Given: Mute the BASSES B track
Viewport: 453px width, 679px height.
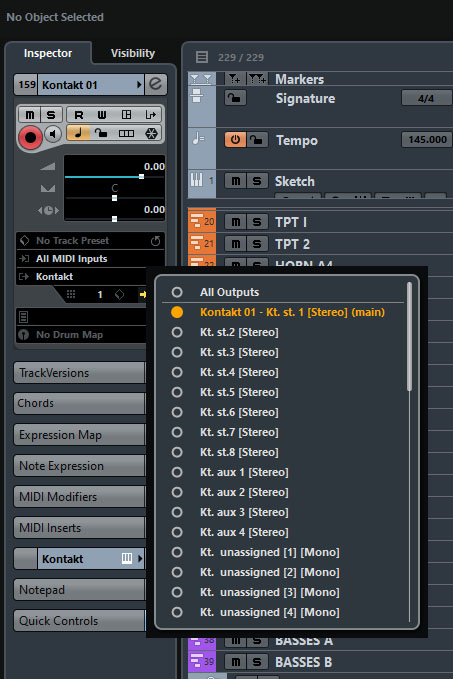Looking at the screenshot, I should (x=235, y=662).
